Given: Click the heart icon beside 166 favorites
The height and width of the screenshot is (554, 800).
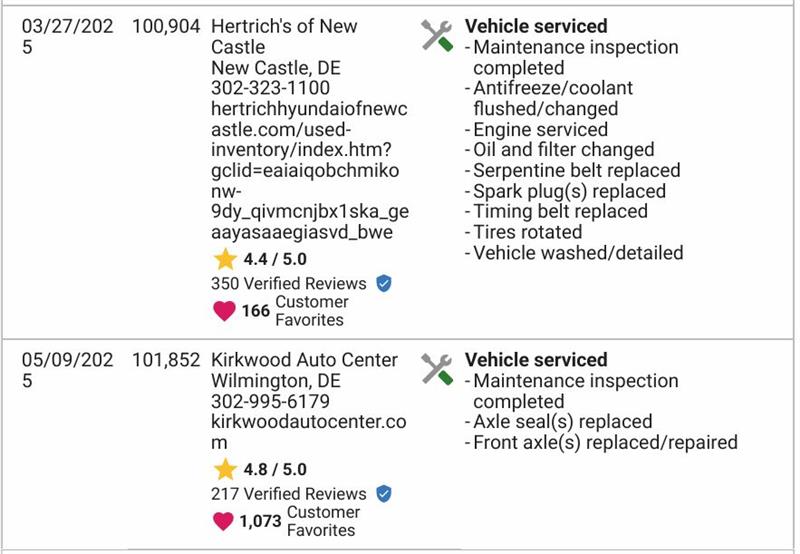Looking at the screenshot, I should [x=225, y=311].
